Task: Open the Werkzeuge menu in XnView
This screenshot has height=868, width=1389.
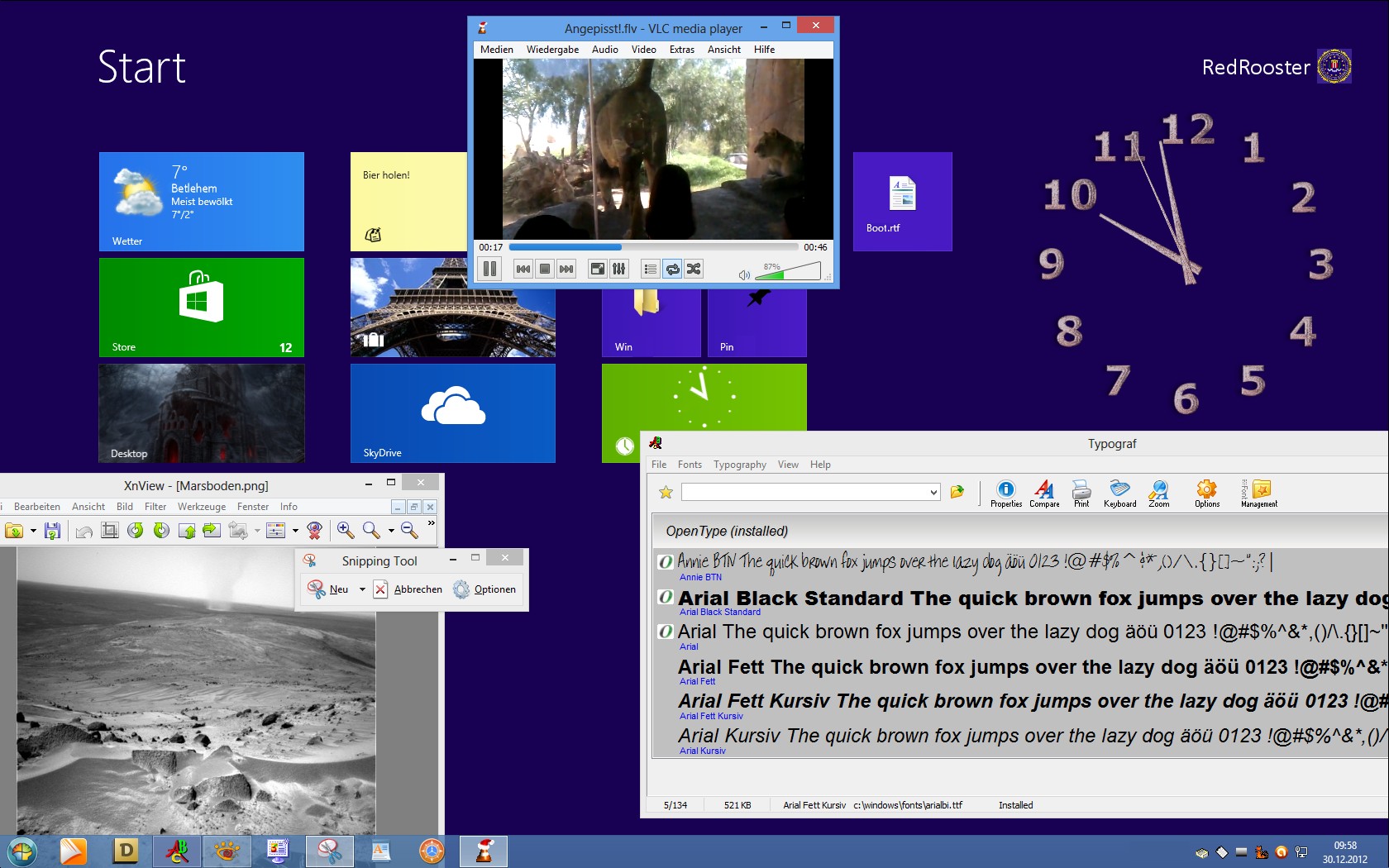Action: click(202, 507)
